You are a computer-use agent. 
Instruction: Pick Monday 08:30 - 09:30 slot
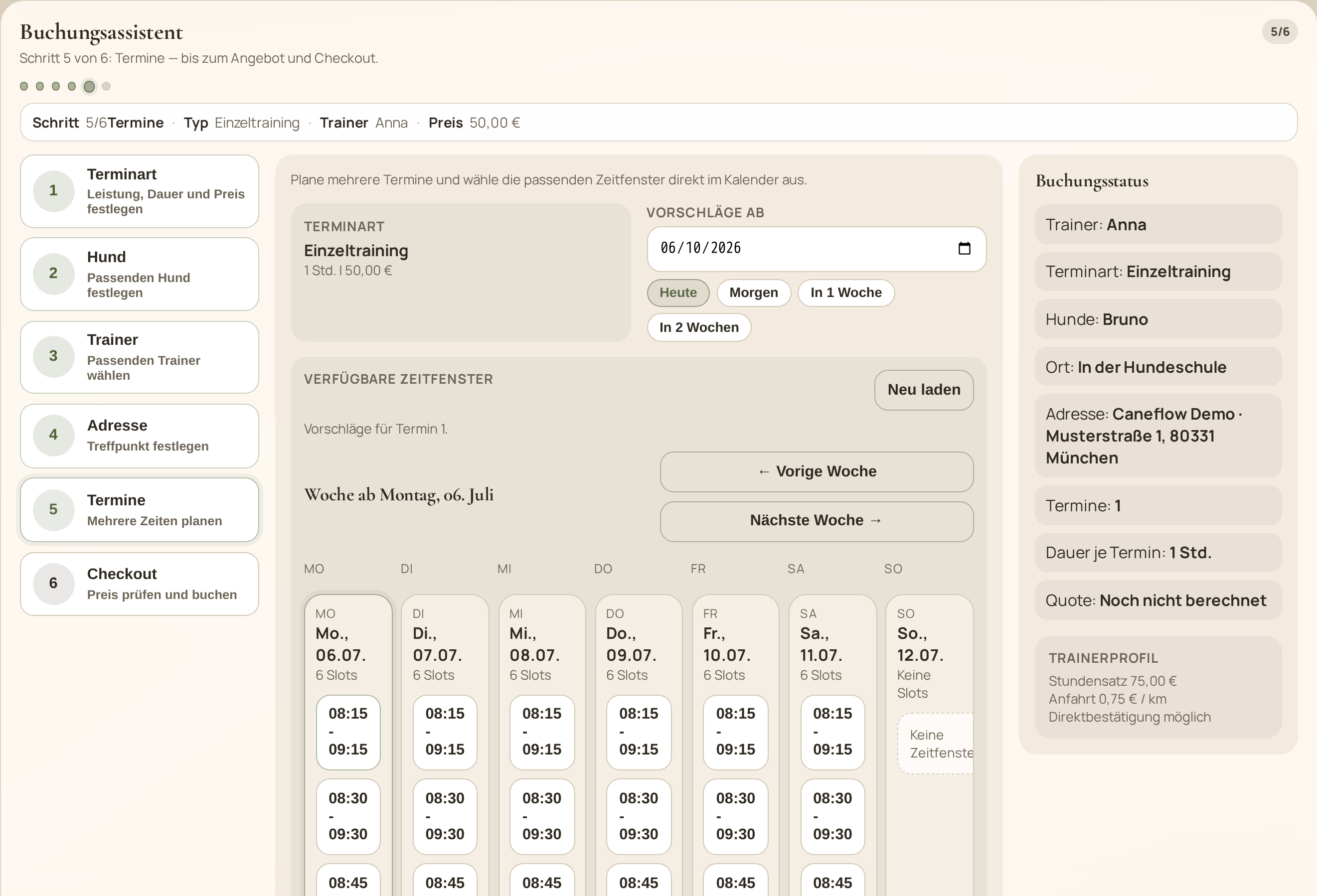coord(348,816)
